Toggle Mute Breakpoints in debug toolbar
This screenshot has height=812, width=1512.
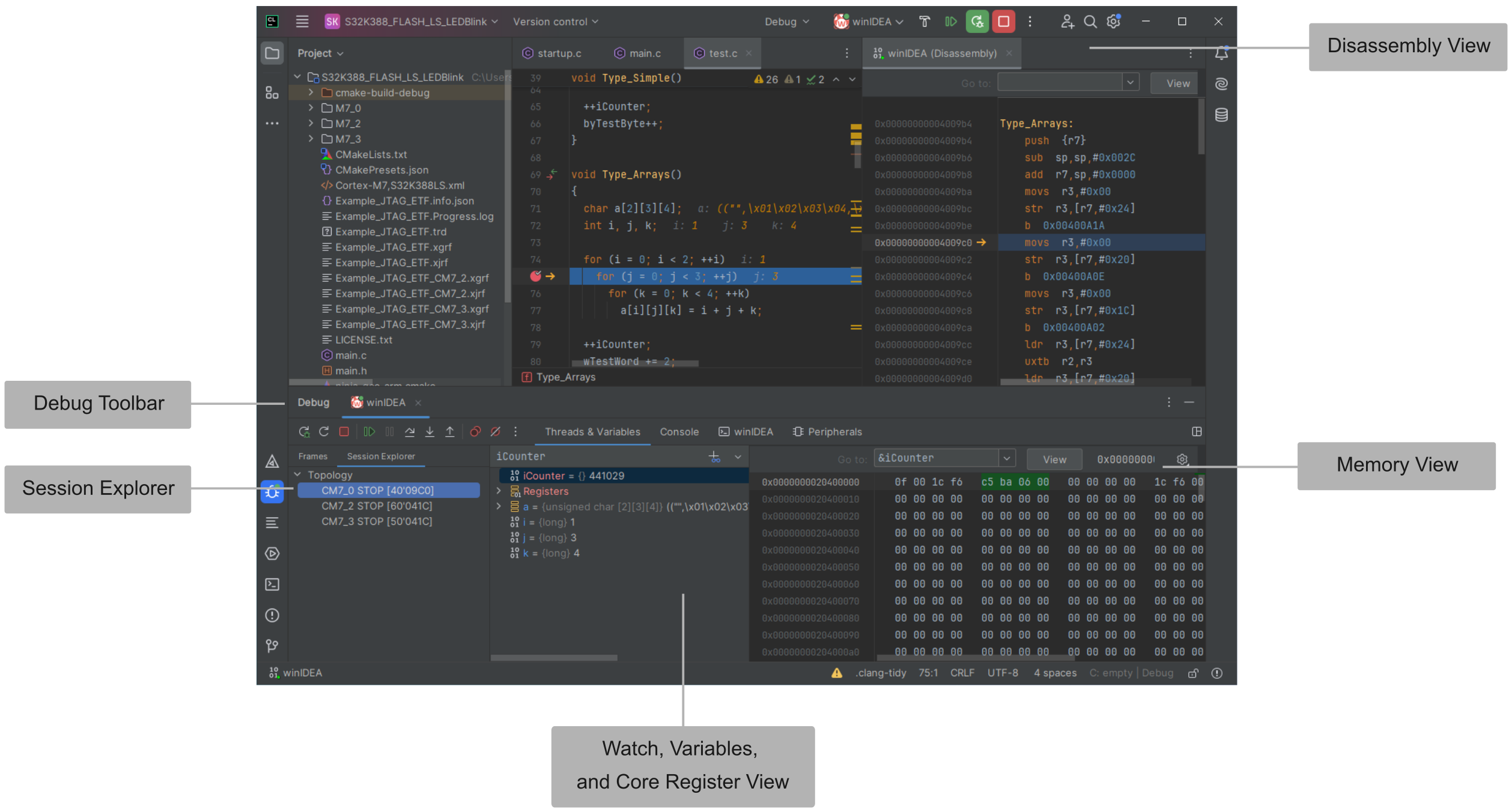click(x=496, y=432)
